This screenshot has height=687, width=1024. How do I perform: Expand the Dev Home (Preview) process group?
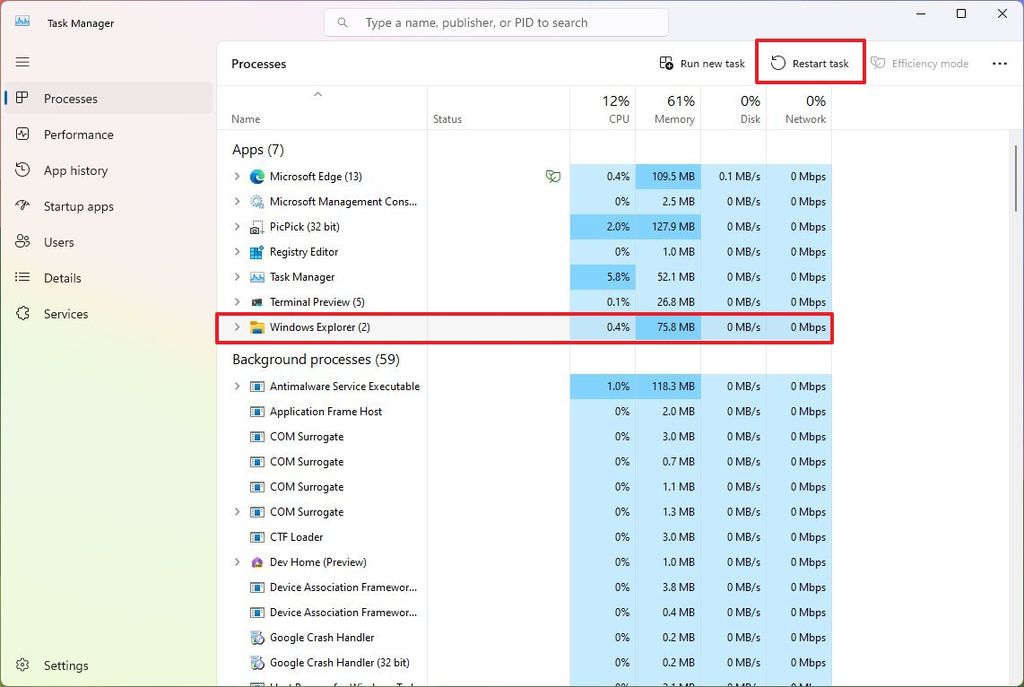236,562
